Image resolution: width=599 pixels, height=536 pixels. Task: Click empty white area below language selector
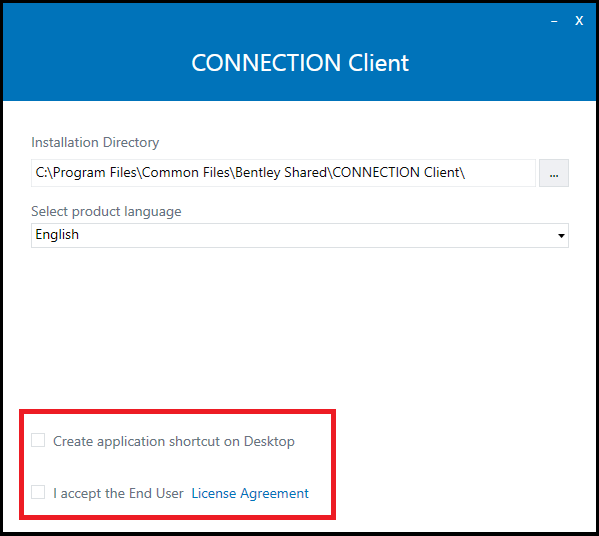coord(300,325)
